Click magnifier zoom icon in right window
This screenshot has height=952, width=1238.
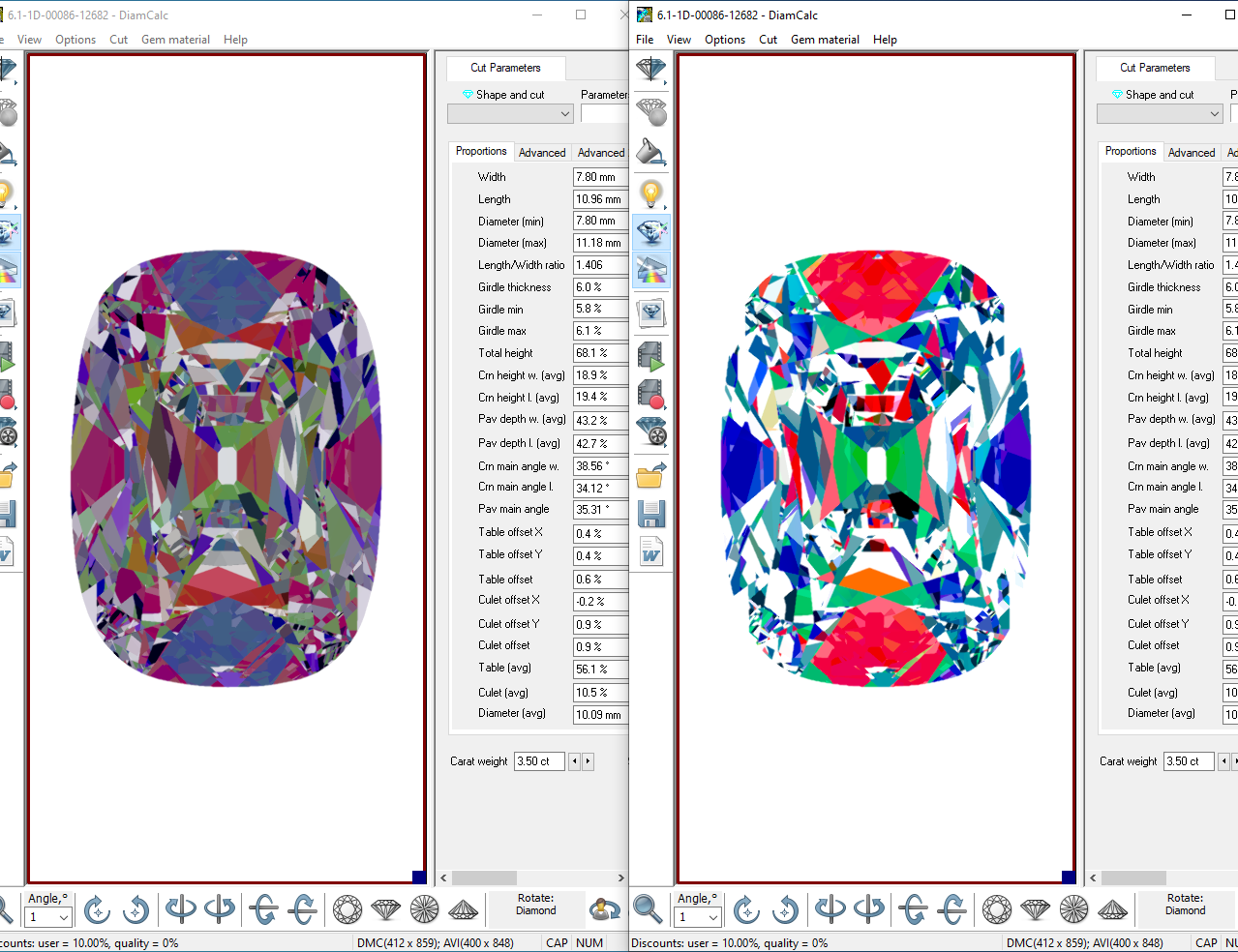[648, 909]
